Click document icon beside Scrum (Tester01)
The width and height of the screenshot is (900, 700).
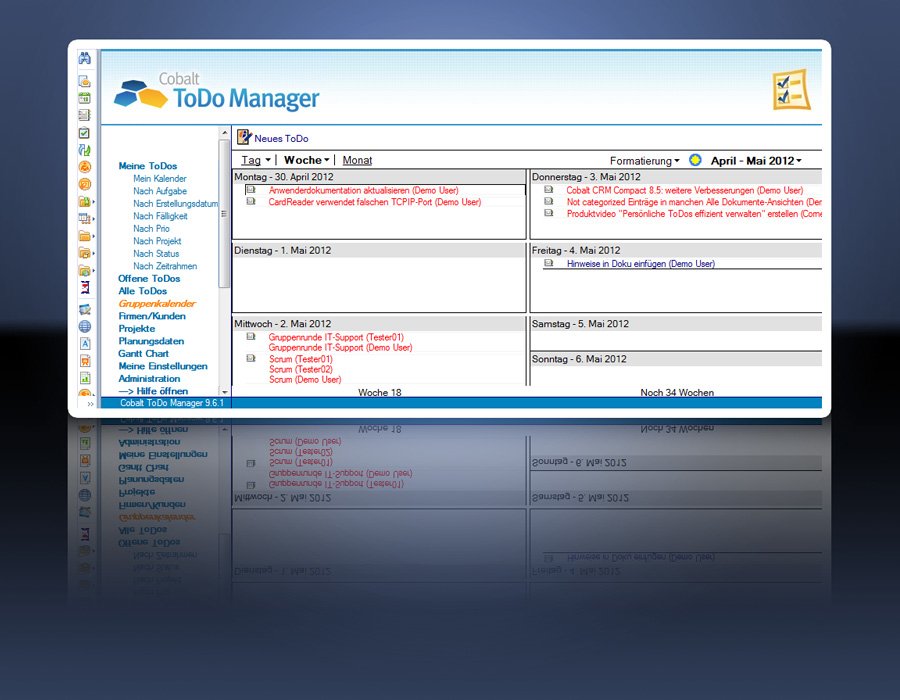click(251, 358)
